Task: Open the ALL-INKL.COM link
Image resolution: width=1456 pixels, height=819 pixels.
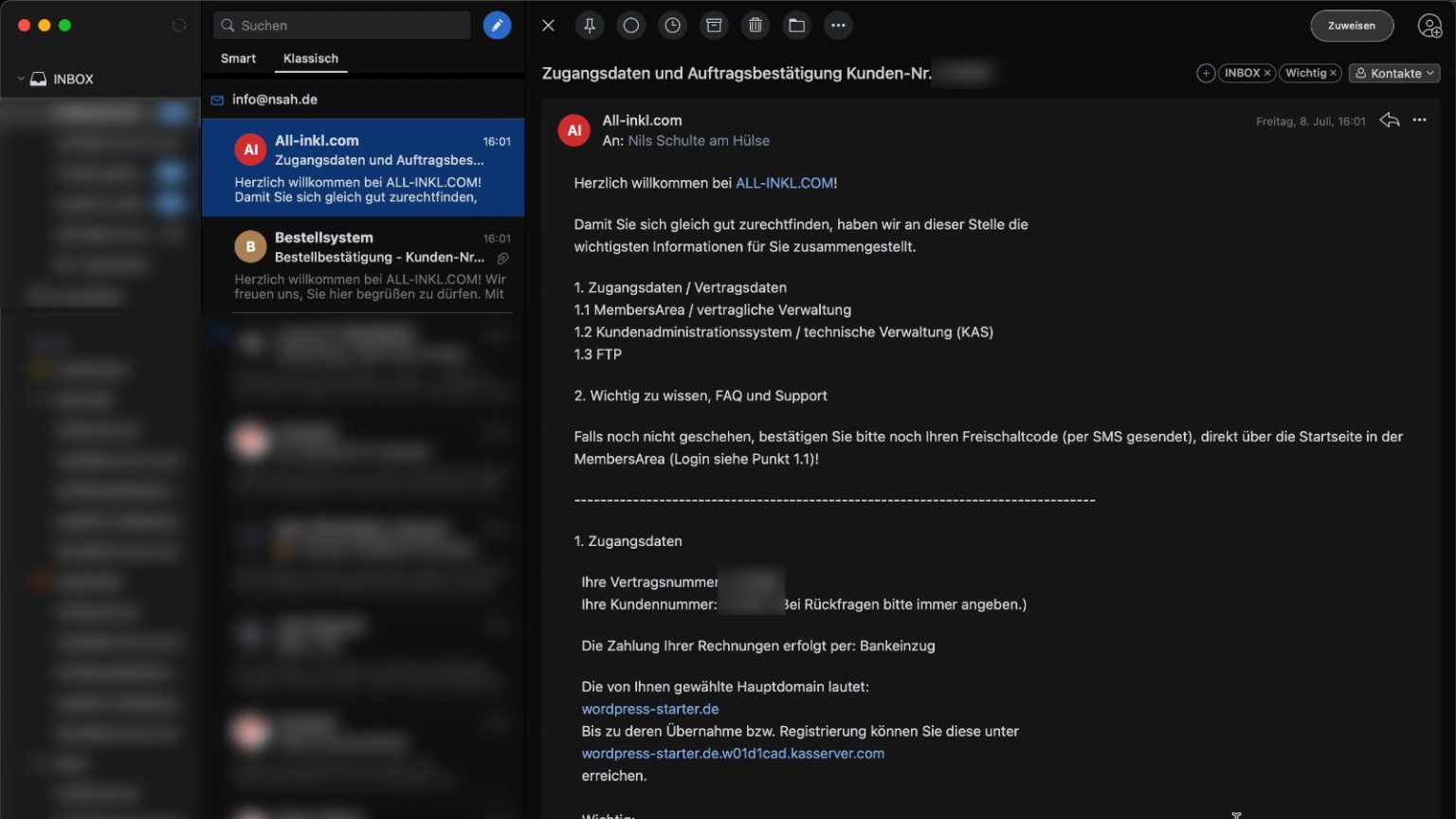Action: pyautogui.click(x=784, y=182)
